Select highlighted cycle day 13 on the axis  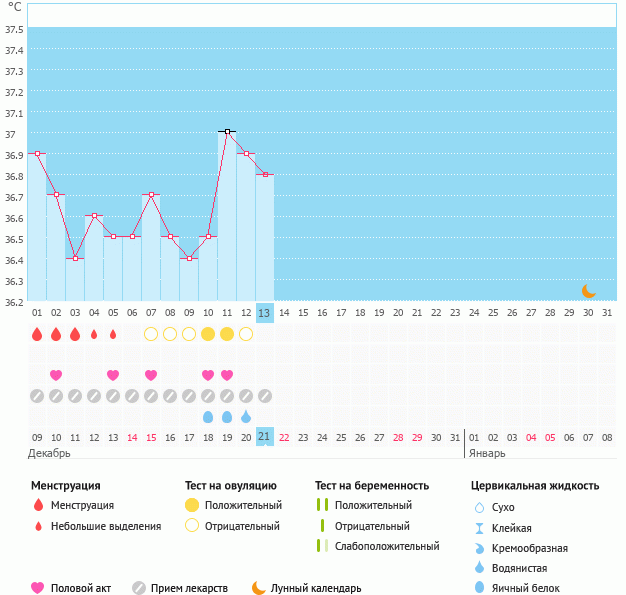pyautogui.click(x=264, y=313)
